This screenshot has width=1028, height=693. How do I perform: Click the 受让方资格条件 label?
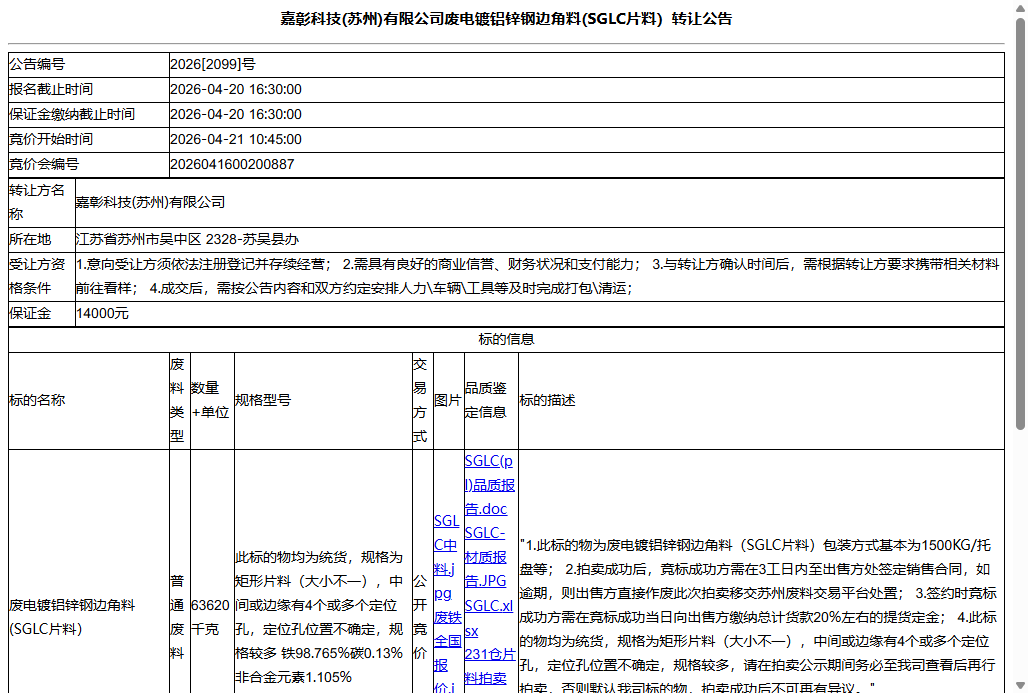(x=37, y=276)
